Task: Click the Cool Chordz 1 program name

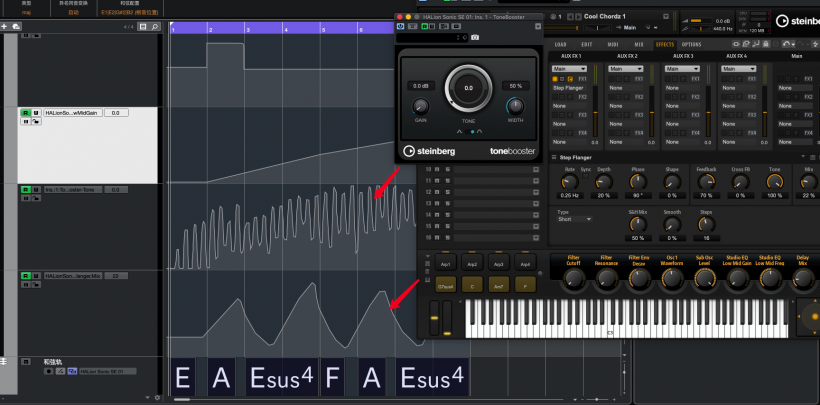Action: [605, 17]
